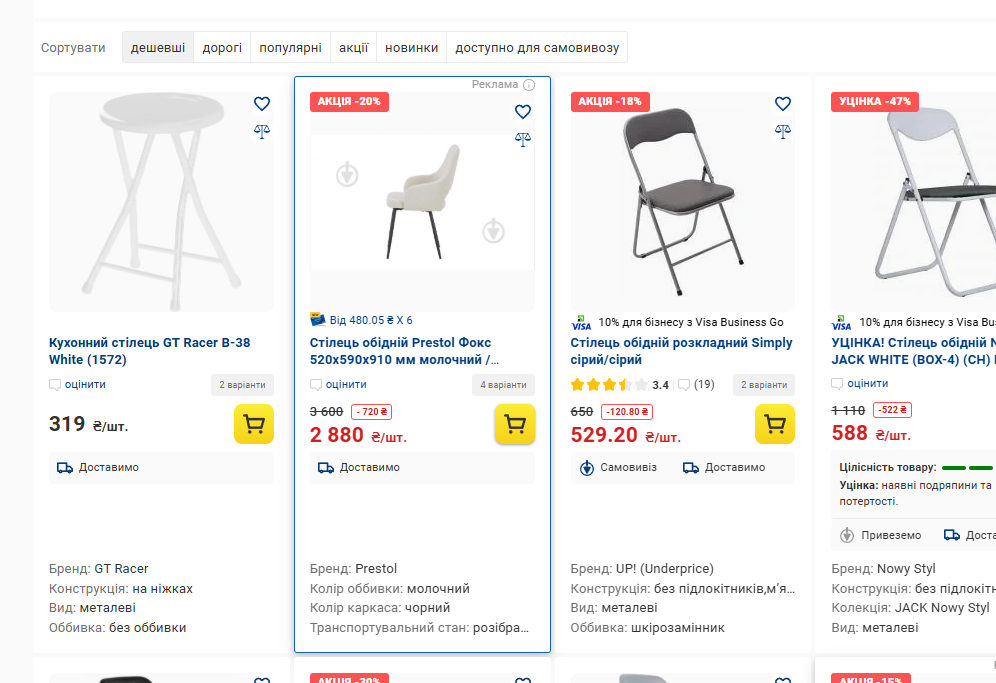Add the 319 ₴ stool to cart
Viewport: 996px width, 683px height.
254,424
